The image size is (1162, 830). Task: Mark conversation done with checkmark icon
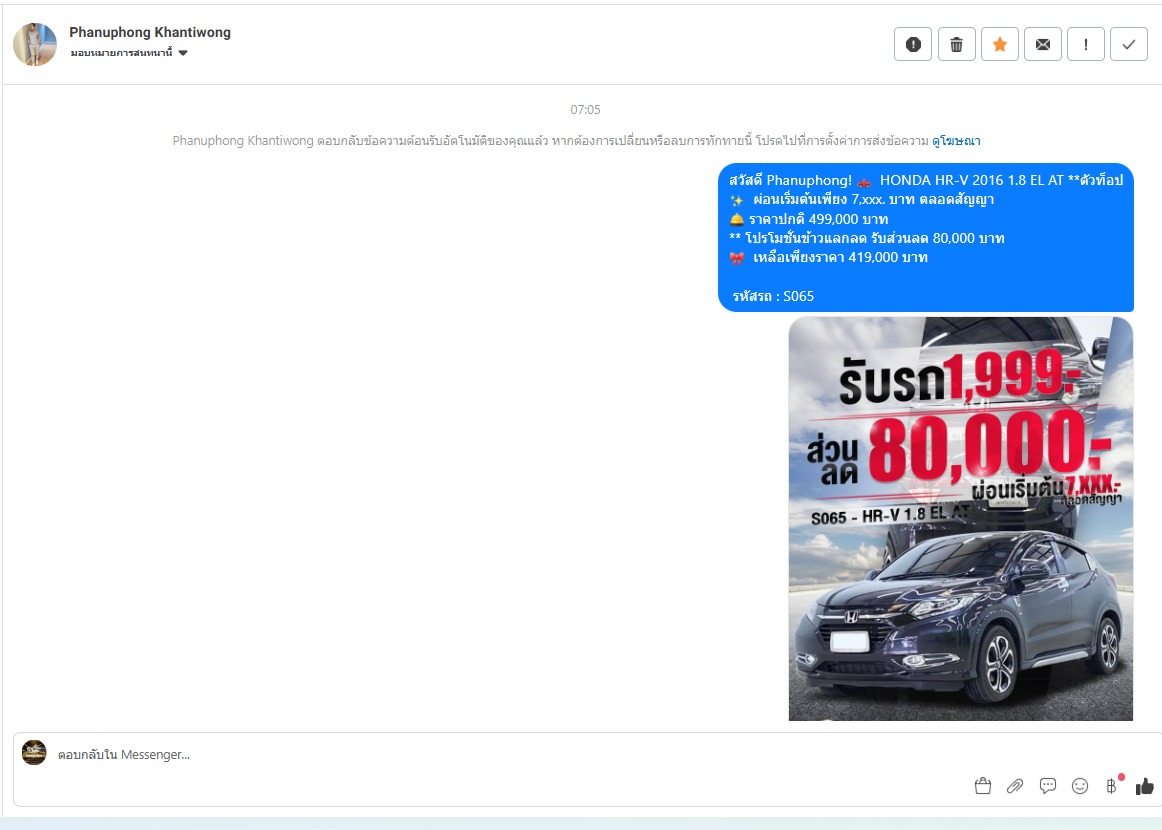coord(1129,44)
